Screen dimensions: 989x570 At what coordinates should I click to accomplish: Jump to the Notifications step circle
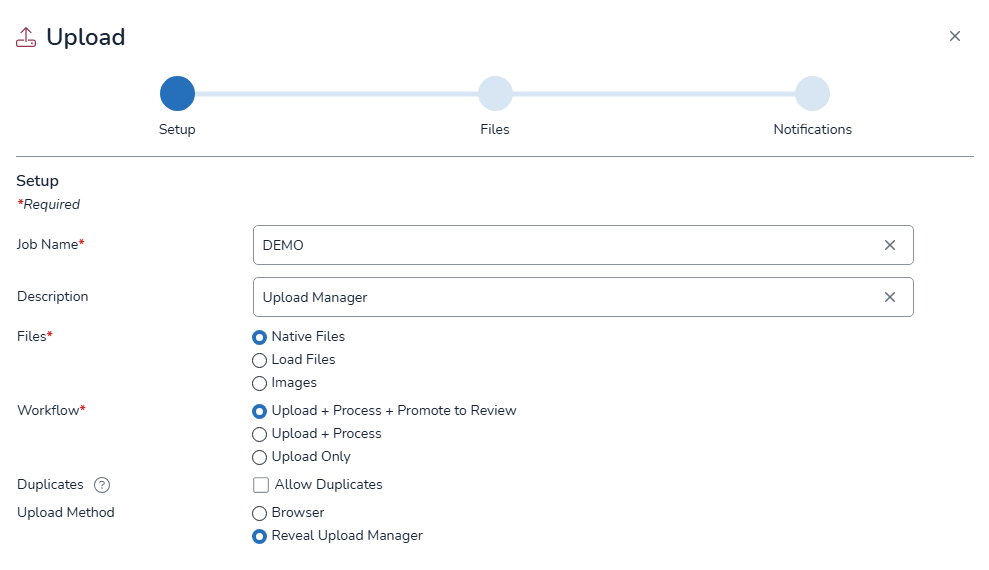812,94
